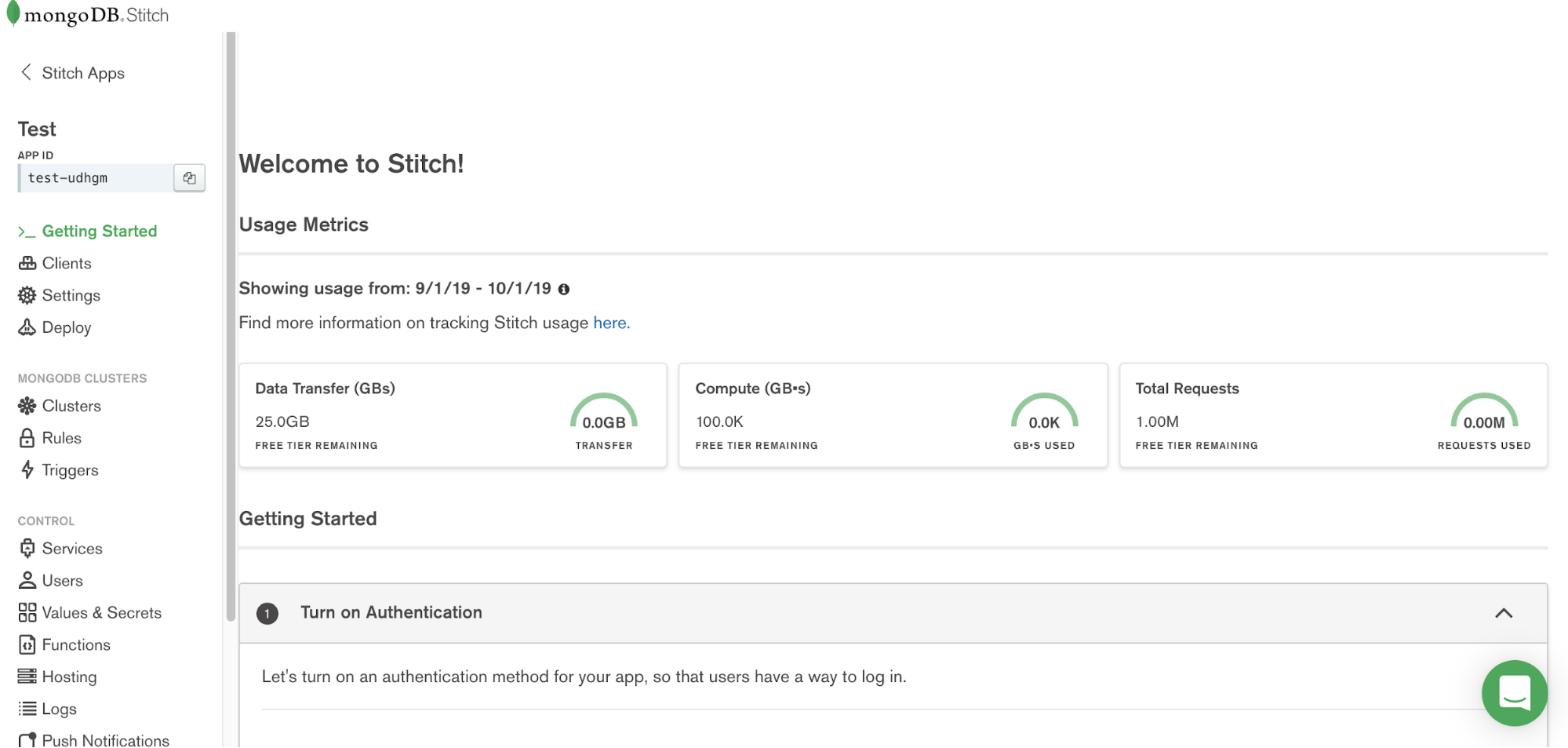Open Services in sidebar

tap(72, 549)
